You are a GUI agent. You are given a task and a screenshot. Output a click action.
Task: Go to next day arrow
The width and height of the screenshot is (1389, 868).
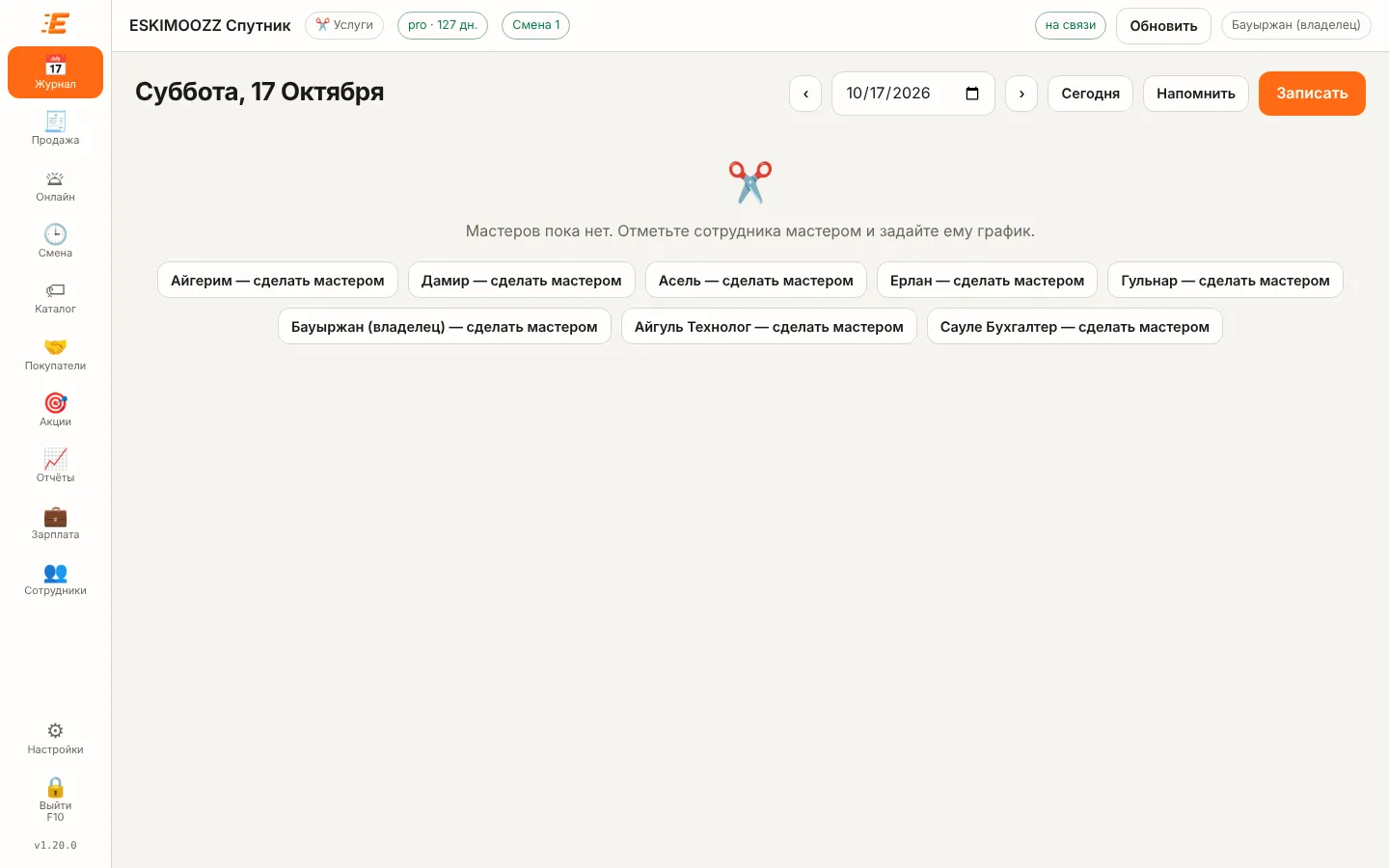tap(1021, 94)
